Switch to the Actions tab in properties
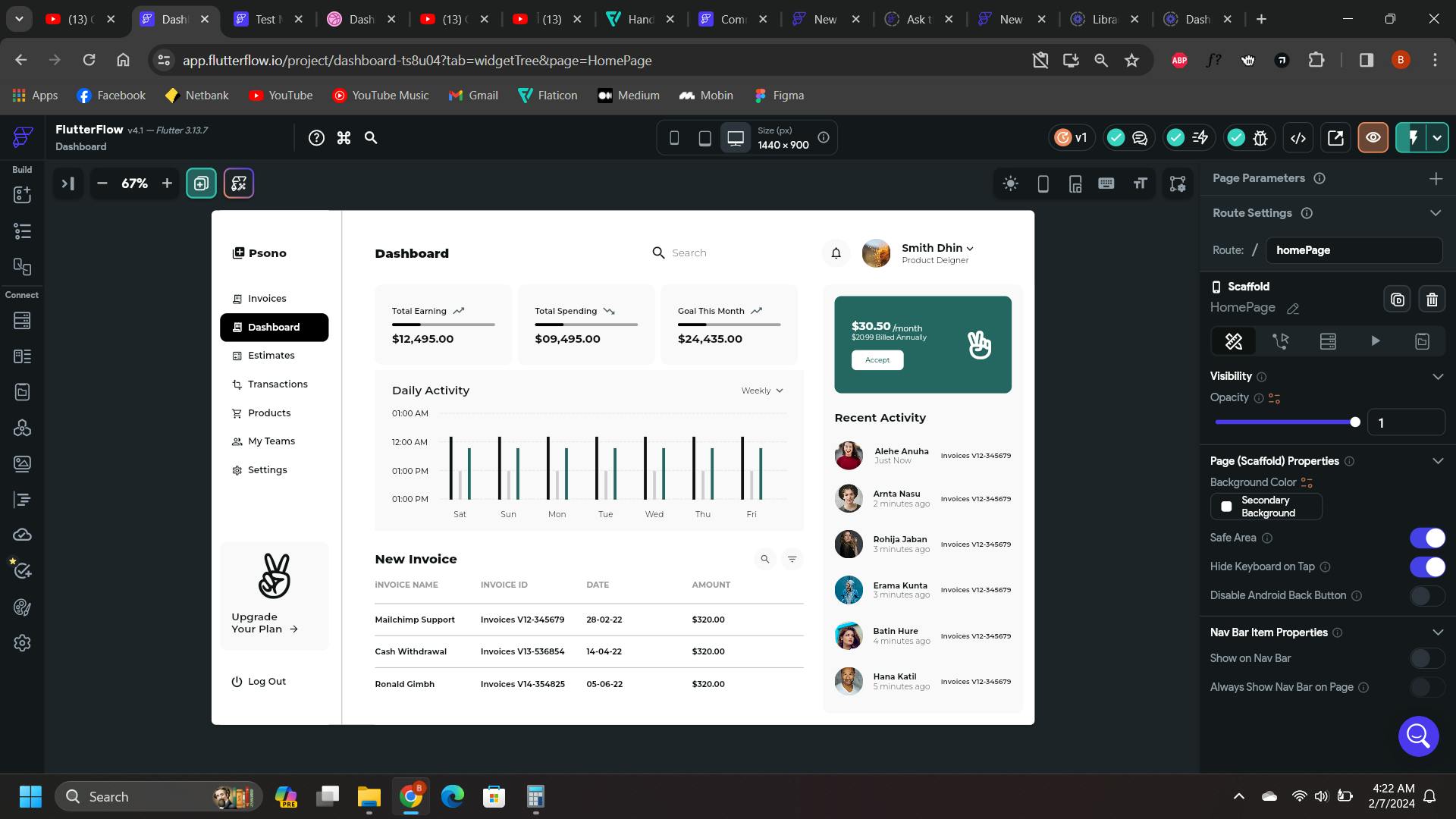1456x819 pixels. (x=1281, y=341)
